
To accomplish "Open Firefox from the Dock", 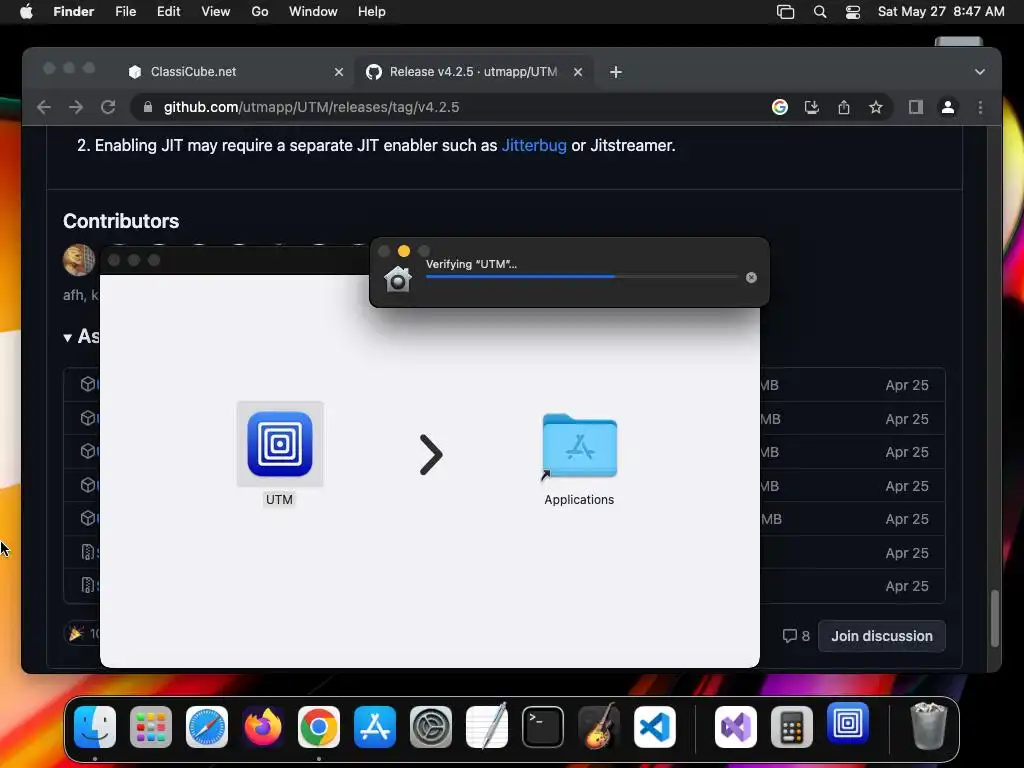I will click(263, 727).
